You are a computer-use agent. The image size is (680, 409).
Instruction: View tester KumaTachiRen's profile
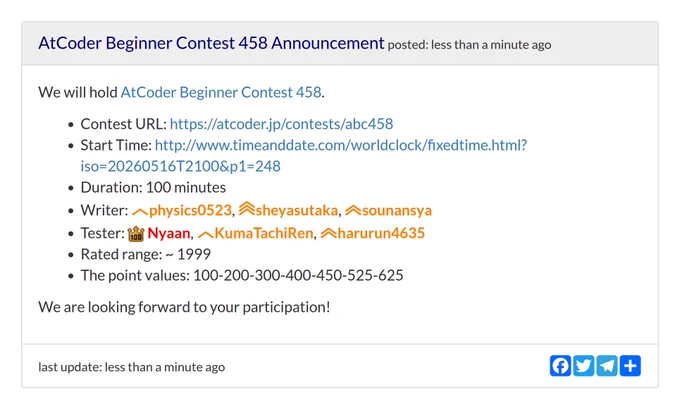264,233
